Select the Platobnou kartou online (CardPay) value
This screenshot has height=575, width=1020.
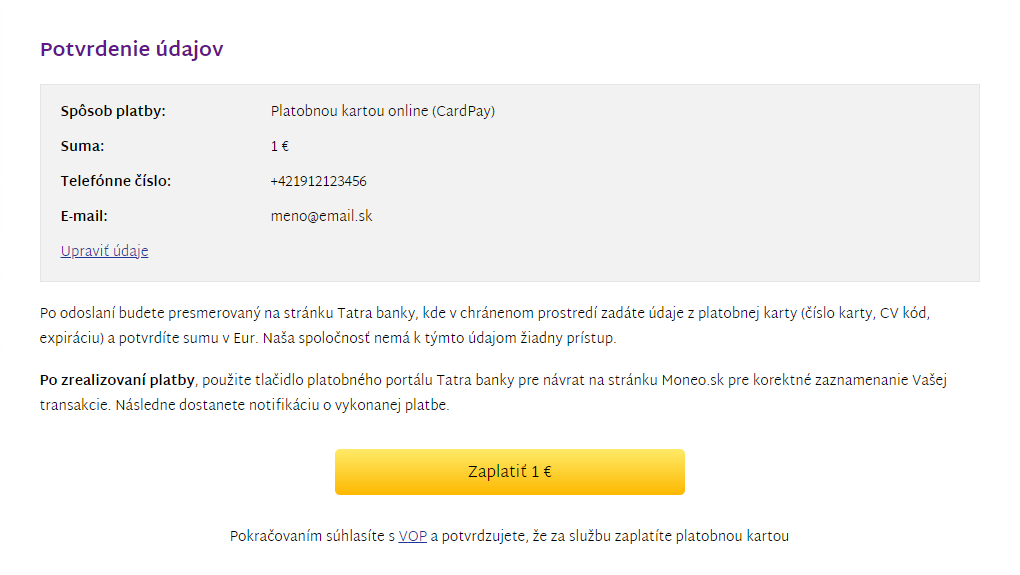point(382,111)
